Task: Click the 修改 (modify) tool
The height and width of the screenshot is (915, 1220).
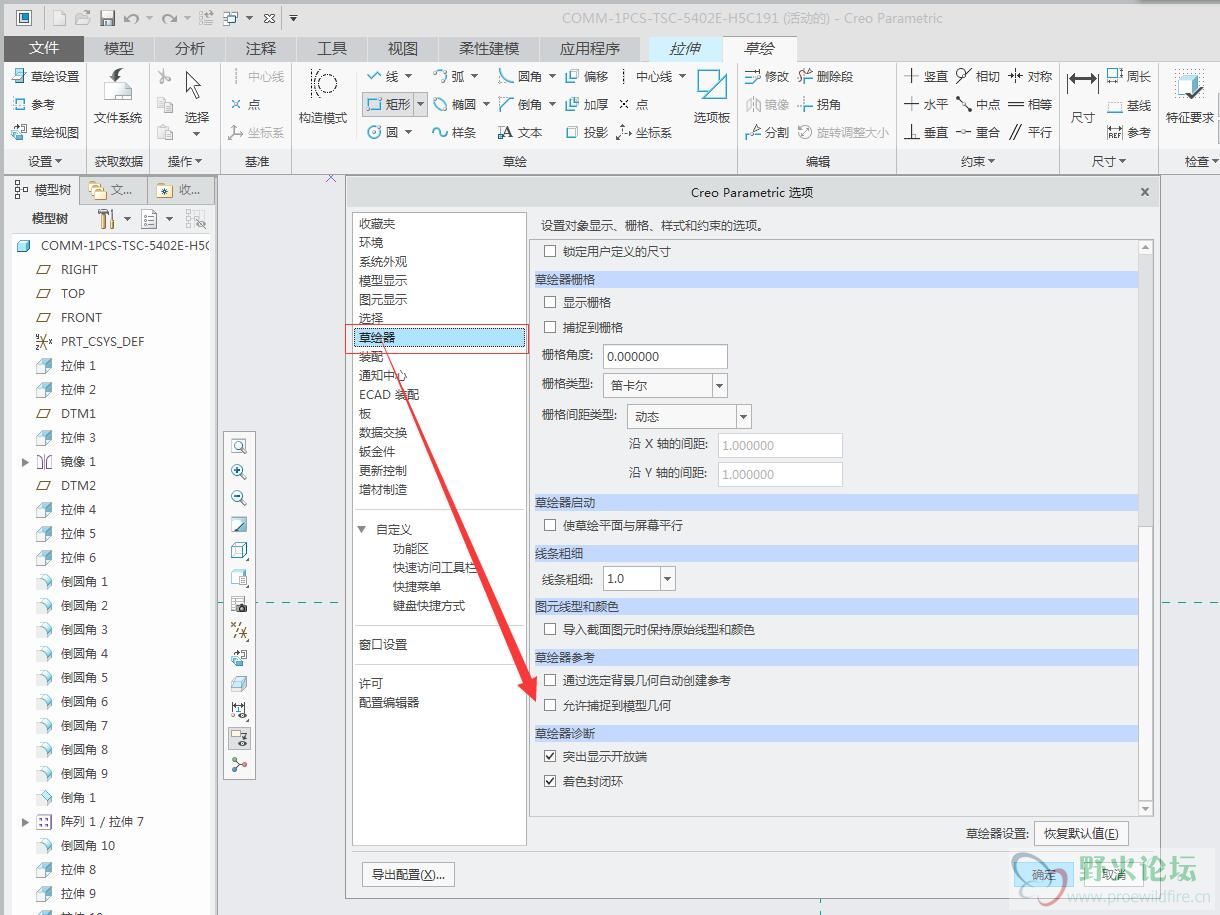Action: click(x=768, y=76)
